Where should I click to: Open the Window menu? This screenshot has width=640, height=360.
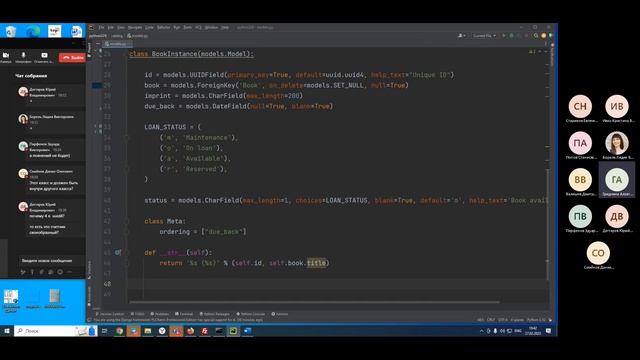pyautogui.click(x=211, y=27)
